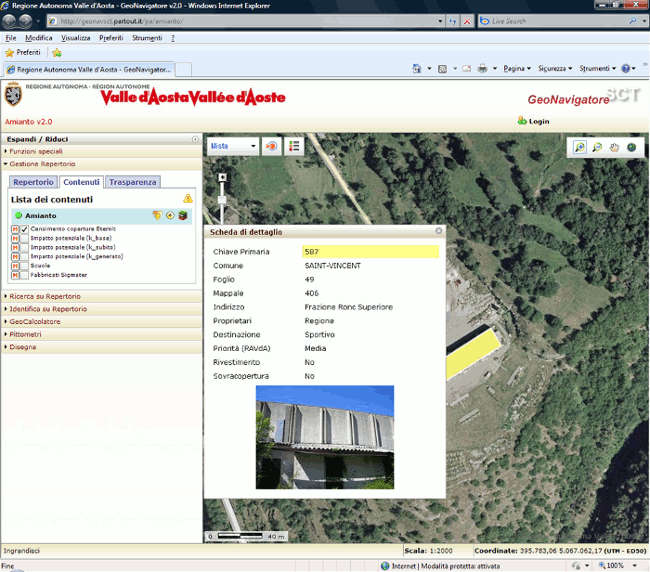Screen dimensions: 650x572
Task: Expand the Funzioni speciali section
Action: 36,150
